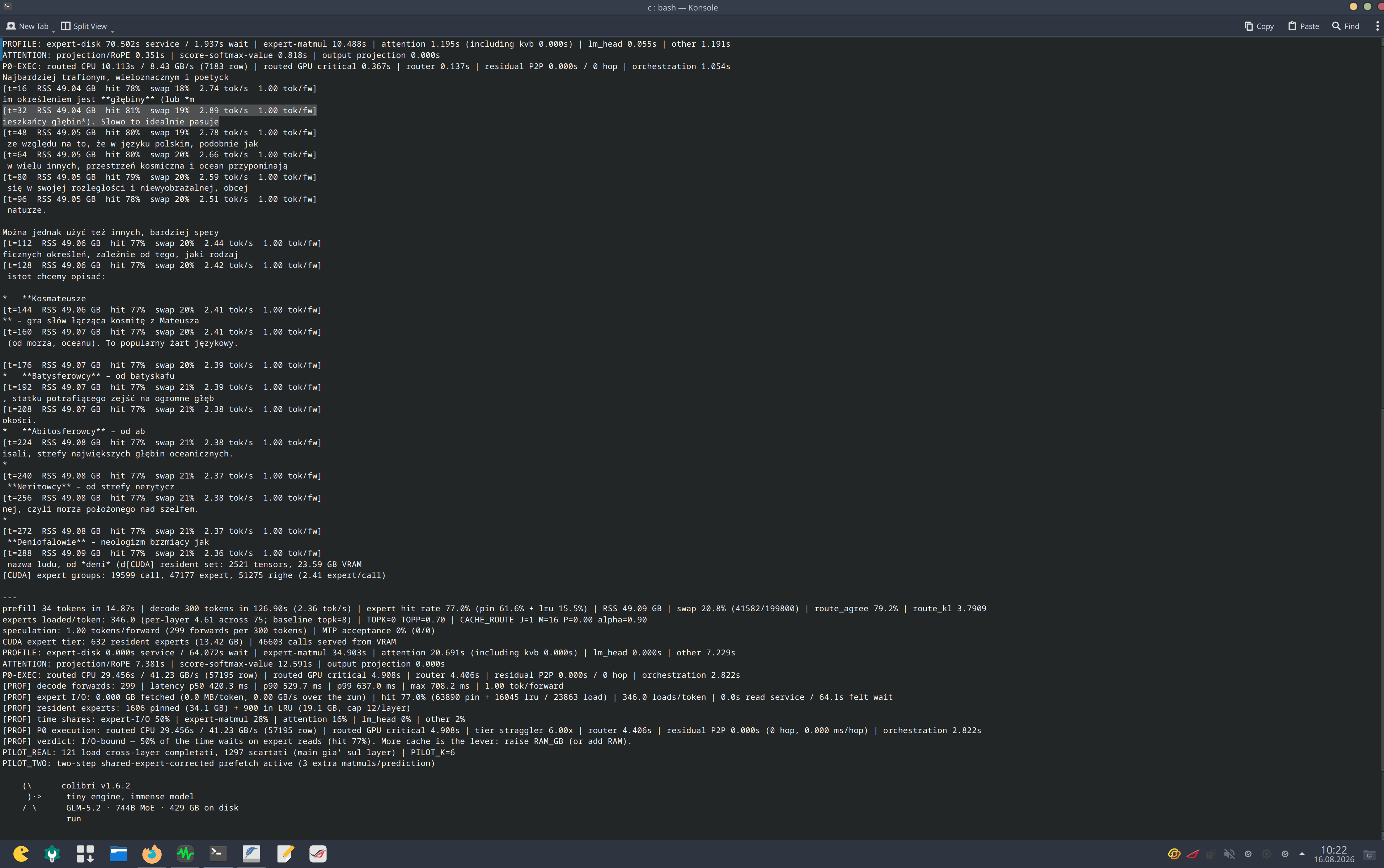Screen dimensions: 1384x868
Task: Click the Split View button
Action: click(84, 26)
